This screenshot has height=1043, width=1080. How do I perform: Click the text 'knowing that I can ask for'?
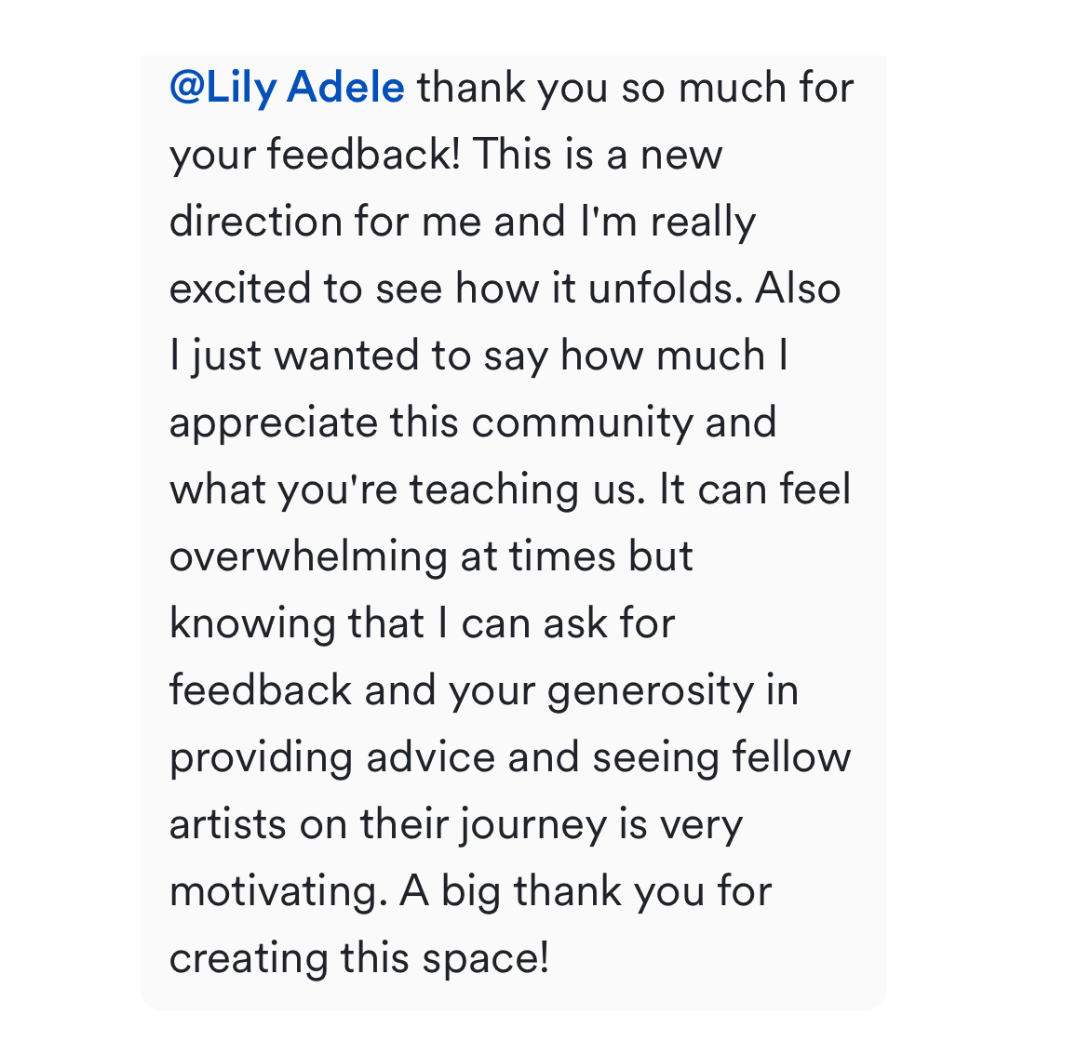pyautogui.click(x=422, y=623)
